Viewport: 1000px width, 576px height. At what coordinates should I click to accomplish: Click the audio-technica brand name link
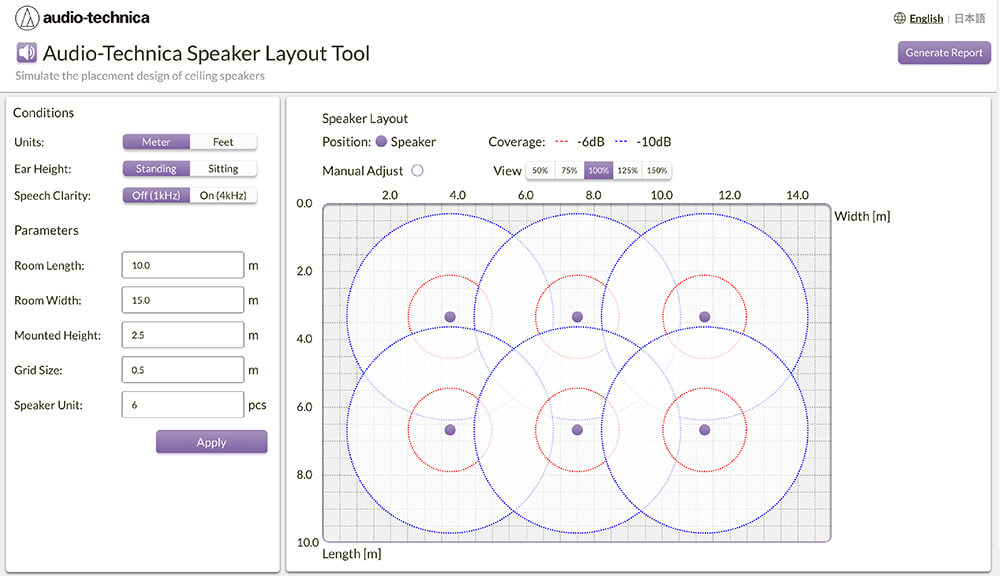96,18
